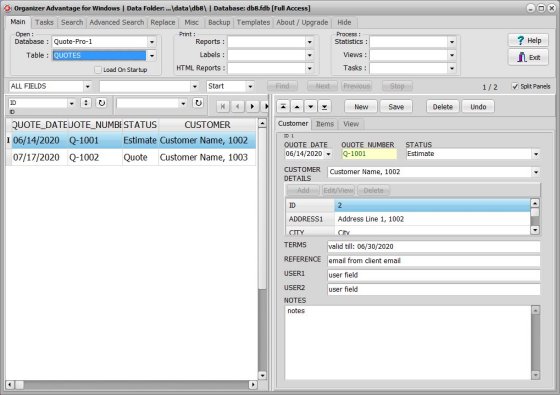Click the Save button

click(396, 106)
